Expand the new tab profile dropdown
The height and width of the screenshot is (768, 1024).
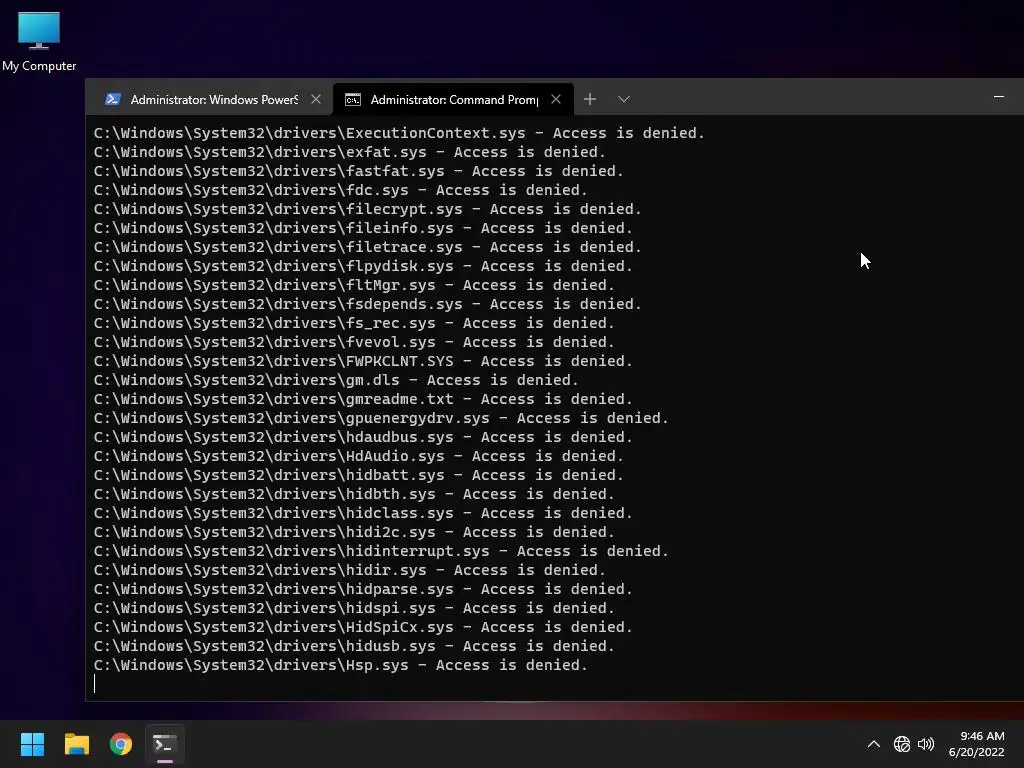point(624,99)
